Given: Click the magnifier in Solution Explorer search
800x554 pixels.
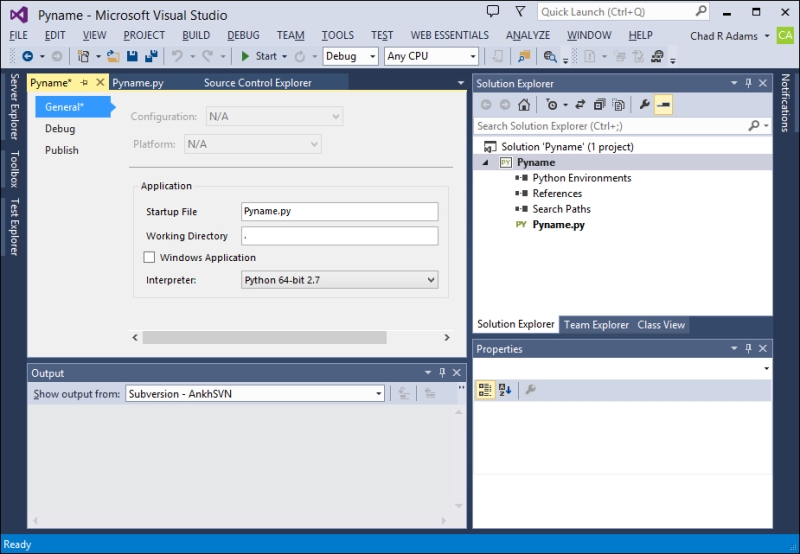Looking at the screenshot, I should [754, 125].
